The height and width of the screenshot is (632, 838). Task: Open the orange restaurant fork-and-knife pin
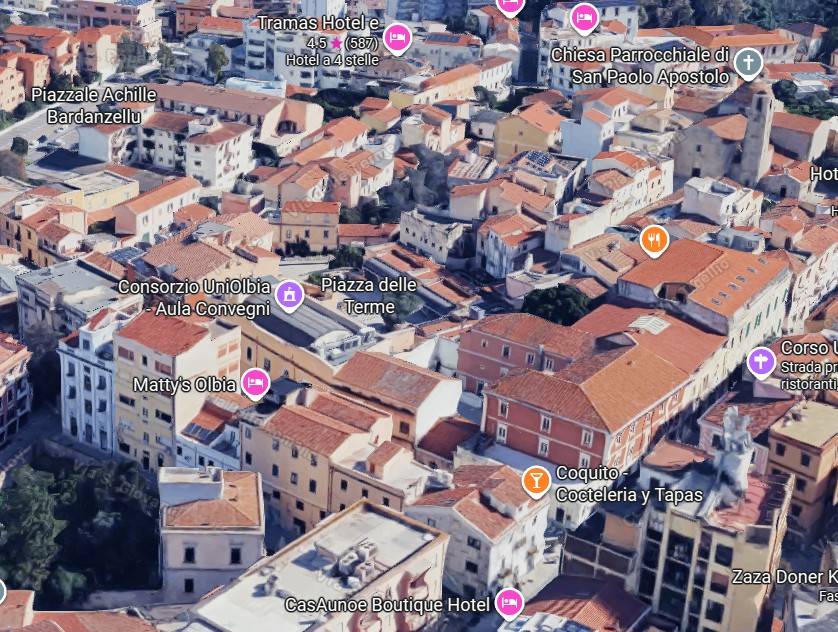click(x=653, y=240)
